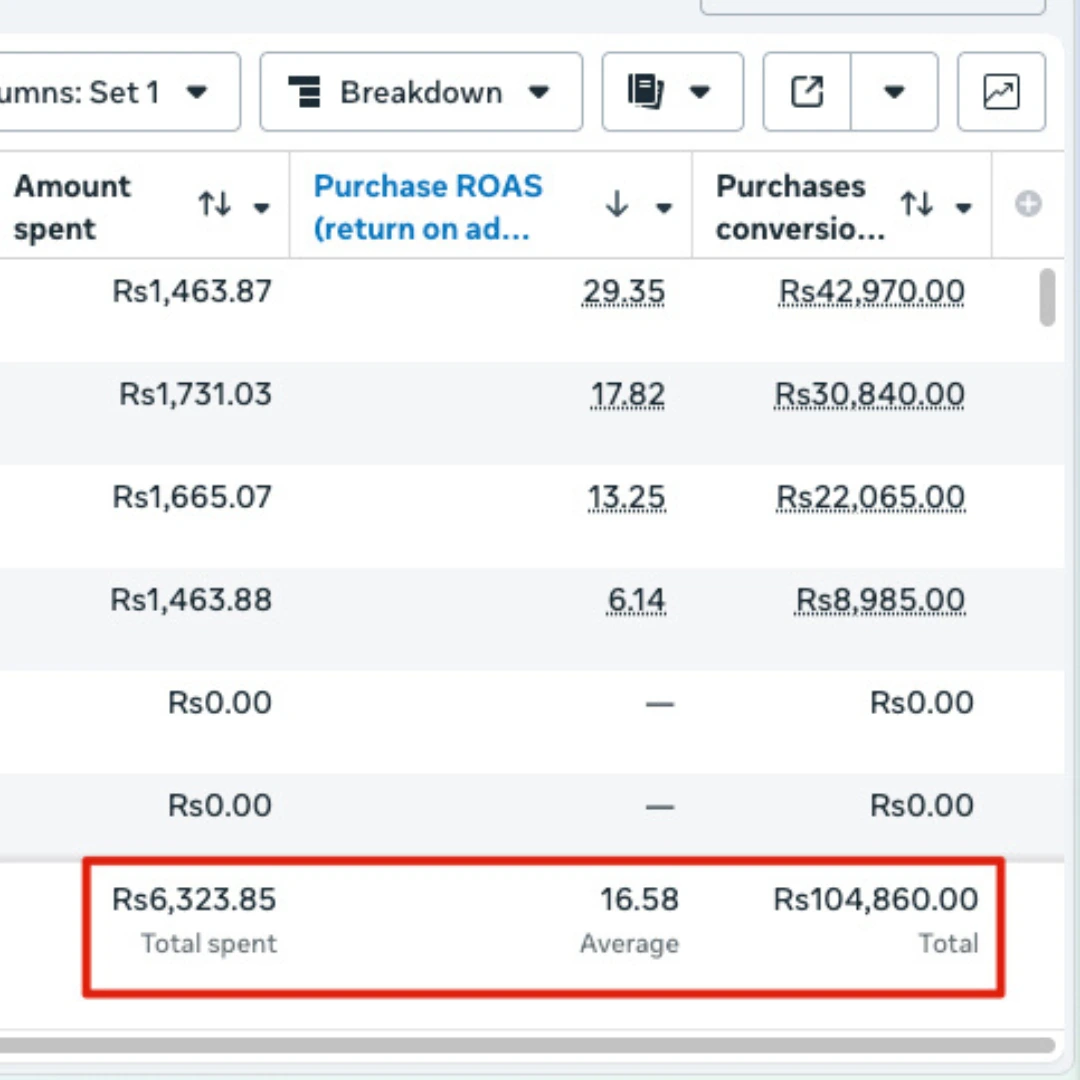The image size is (1080, 1080).
Task: Open Amount spent column options caret
Action: pyautogui.click(x=262, y=208)
